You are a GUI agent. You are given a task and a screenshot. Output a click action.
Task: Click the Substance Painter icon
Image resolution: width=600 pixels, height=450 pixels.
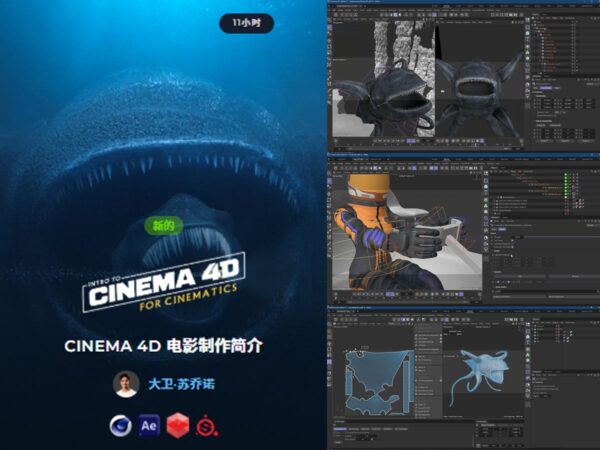(x=207, y=426)
